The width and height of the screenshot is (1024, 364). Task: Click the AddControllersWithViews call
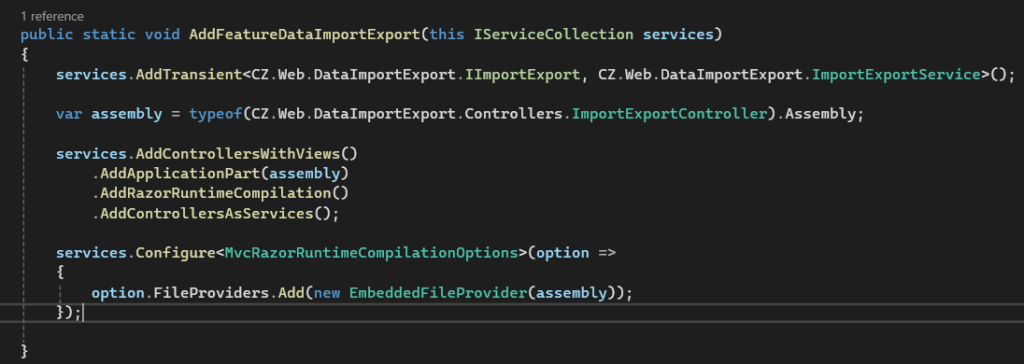point(238,154)
